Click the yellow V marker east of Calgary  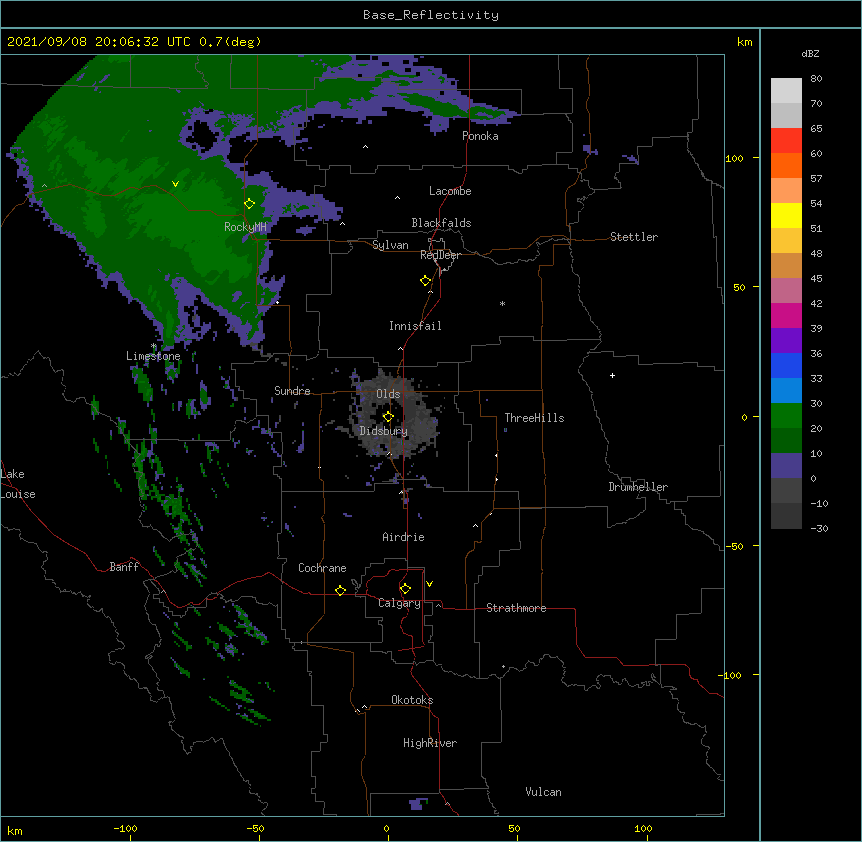click(x=429, y=584)
